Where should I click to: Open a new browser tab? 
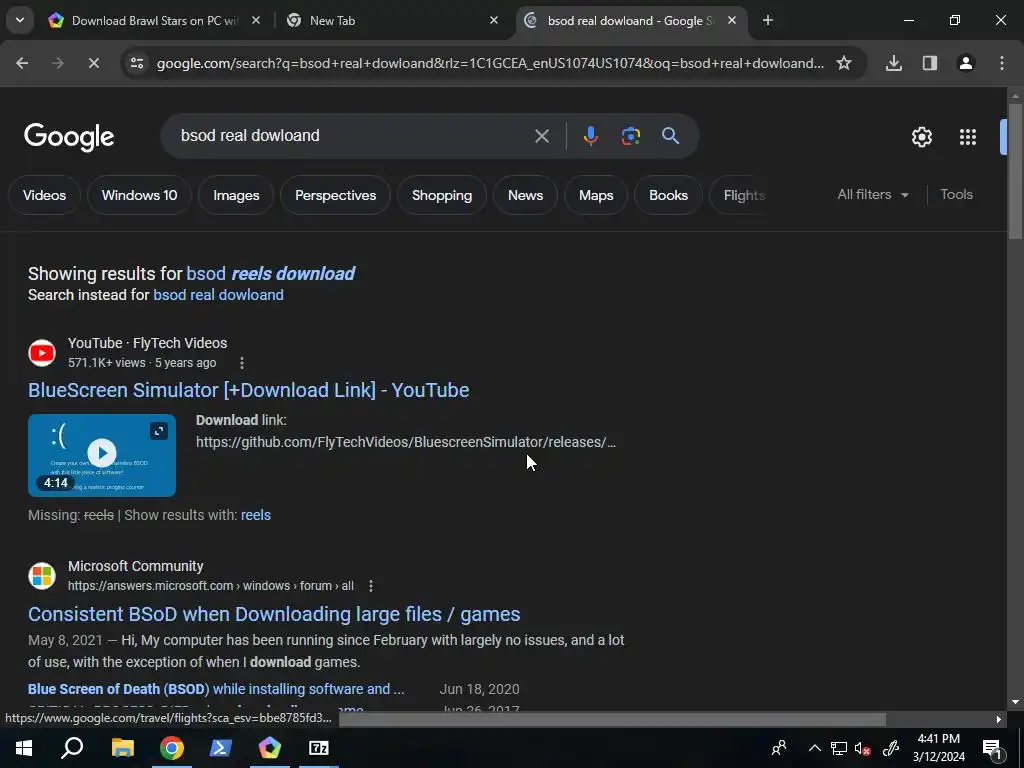coord(768,21)
